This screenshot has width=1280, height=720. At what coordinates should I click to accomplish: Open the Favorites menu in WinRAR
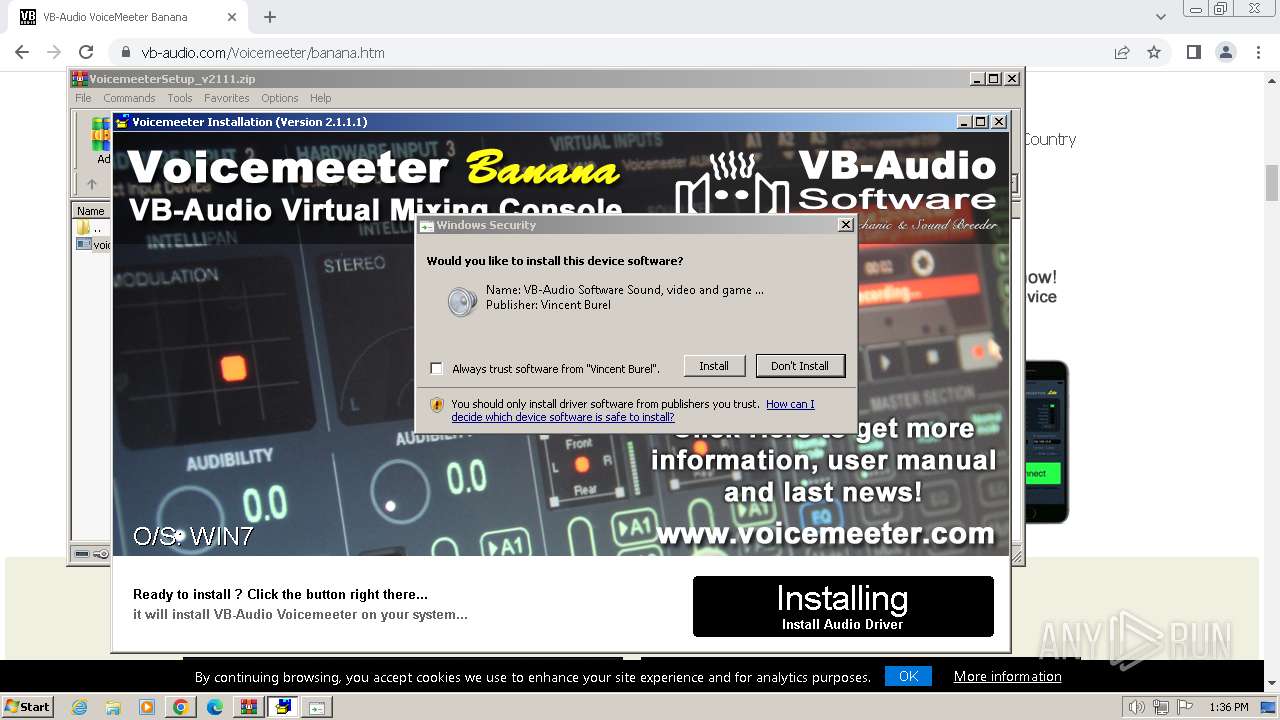(x=227, y=98)
